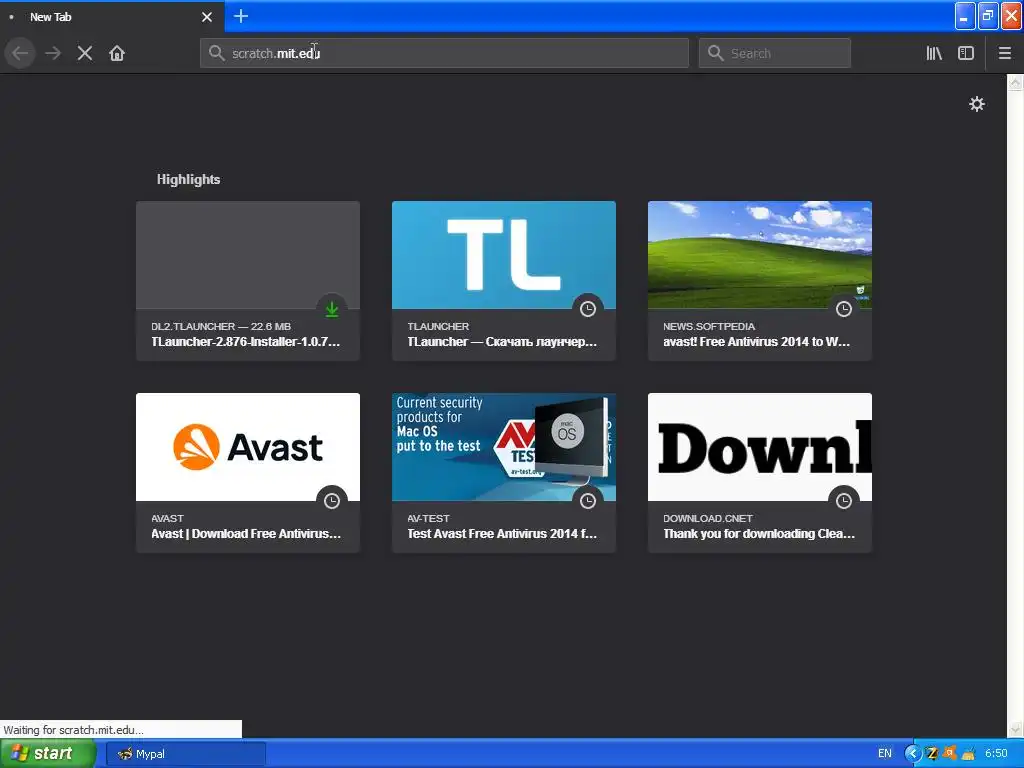This screenshot has height=768, width=1024.
Task: Click into the Search field
Action: pyautogui.click(x=775, y=53)
